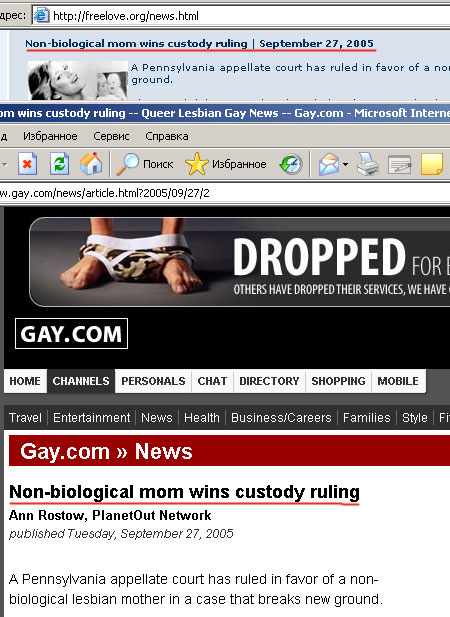Screen dimensions: 450x617
Task: Click the Stop icon with red X
Action: (27, 164)
